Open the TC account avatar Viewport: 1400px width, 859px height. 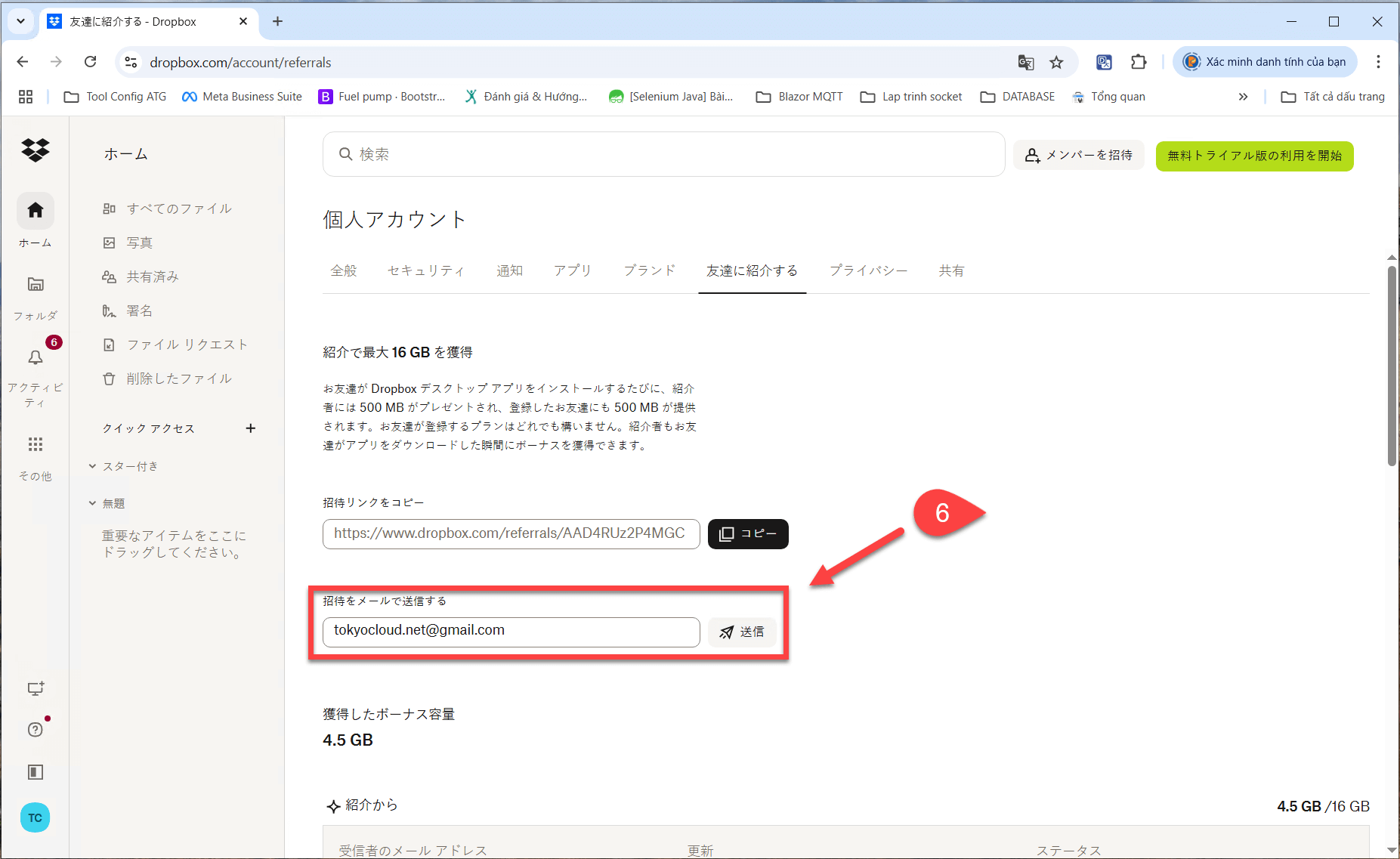(36, 817)
